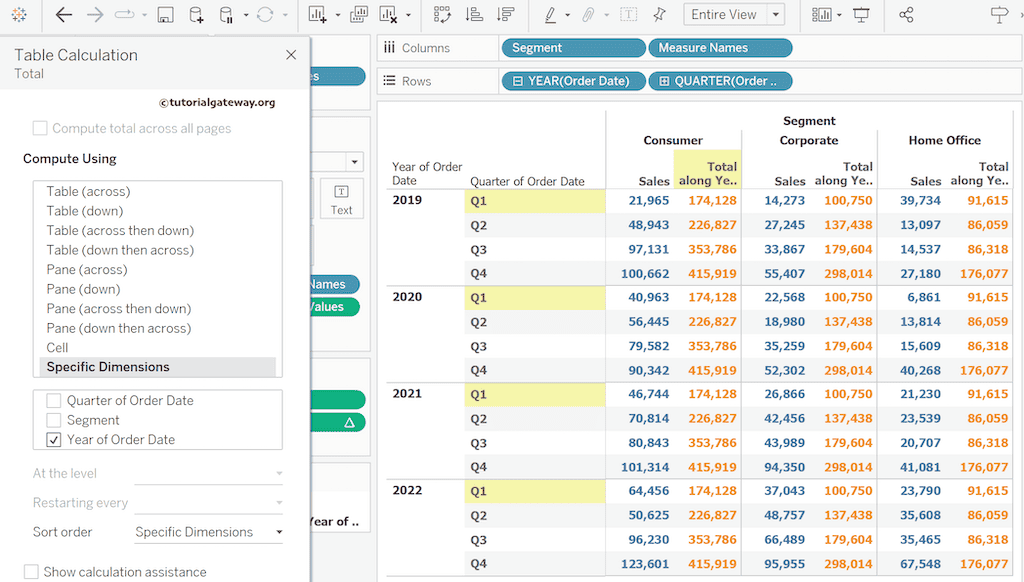Enable the Segment dimension checkbox
The height and width of the screenshot is (582, 1024).
54,420
